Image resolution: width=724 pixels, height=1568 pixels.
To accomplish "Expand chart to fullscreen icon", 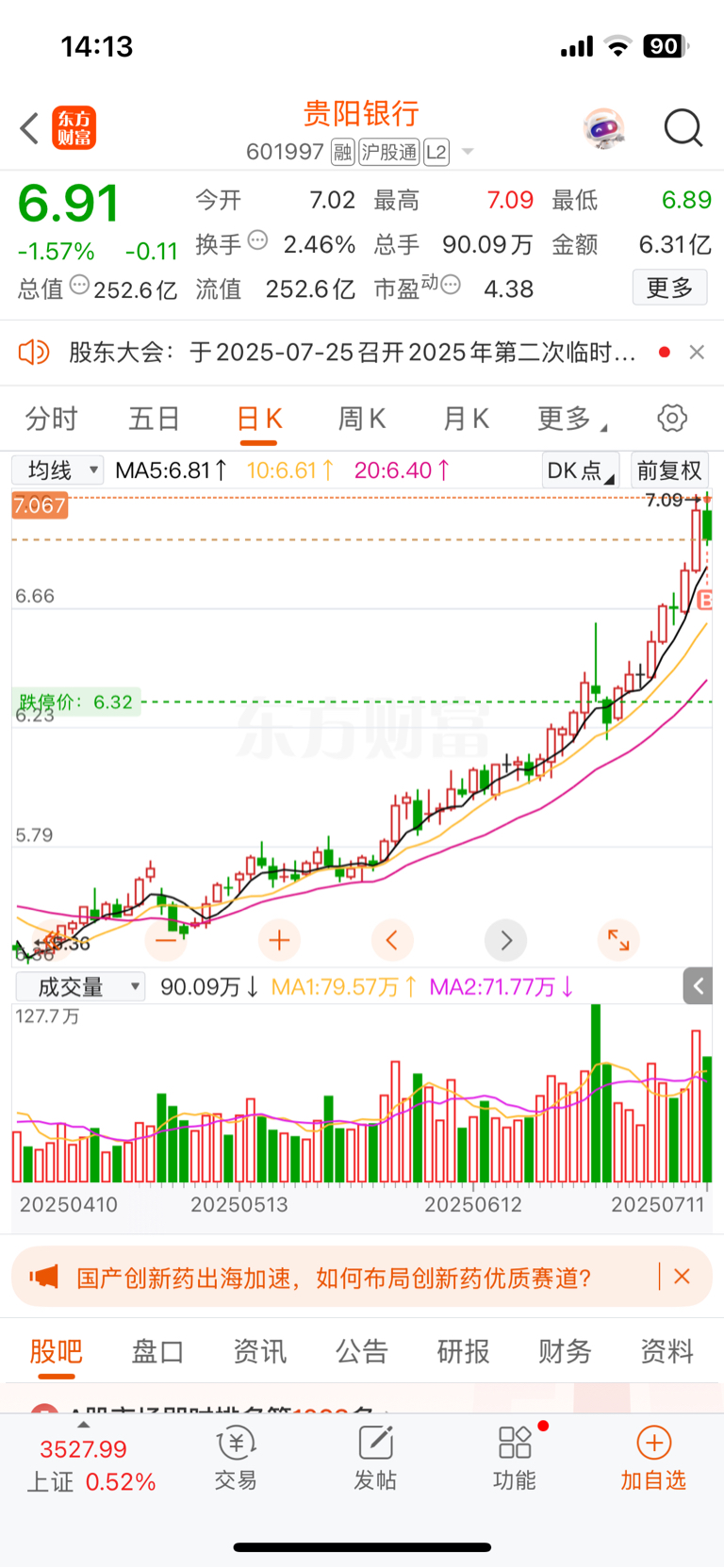I will click(618, 940).
